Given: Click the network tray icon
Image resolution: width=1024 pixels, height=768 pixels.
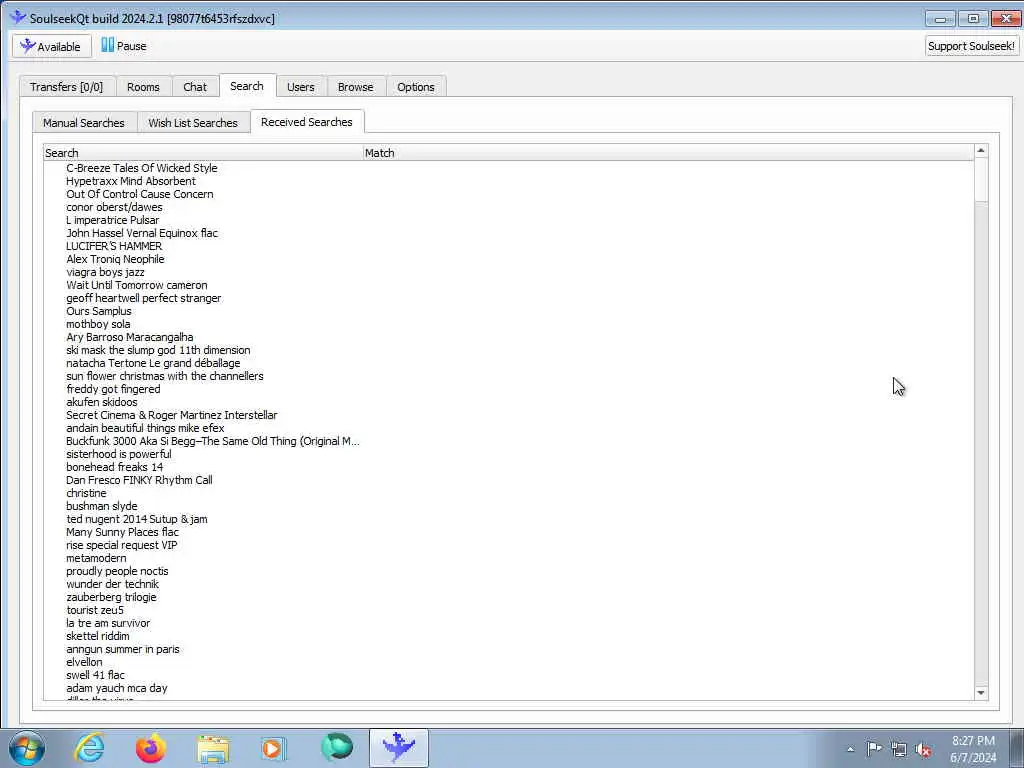Looking at the screenshot, I should click(899, 749).
